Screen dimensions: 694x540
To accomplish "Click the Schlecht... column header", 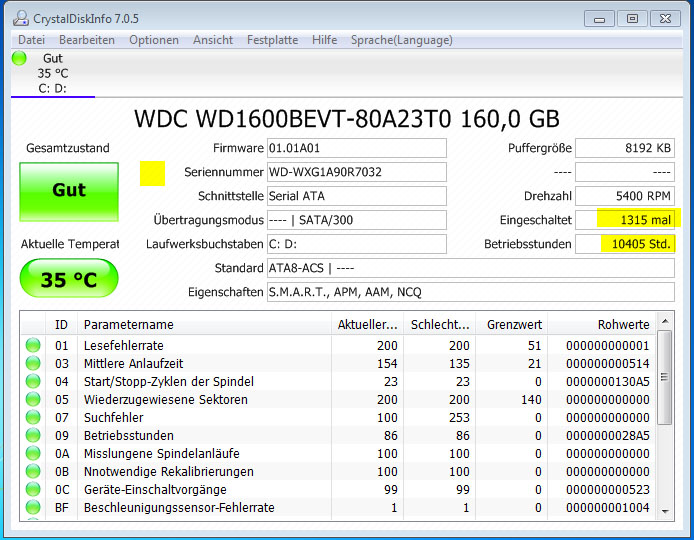I will 440,324.
